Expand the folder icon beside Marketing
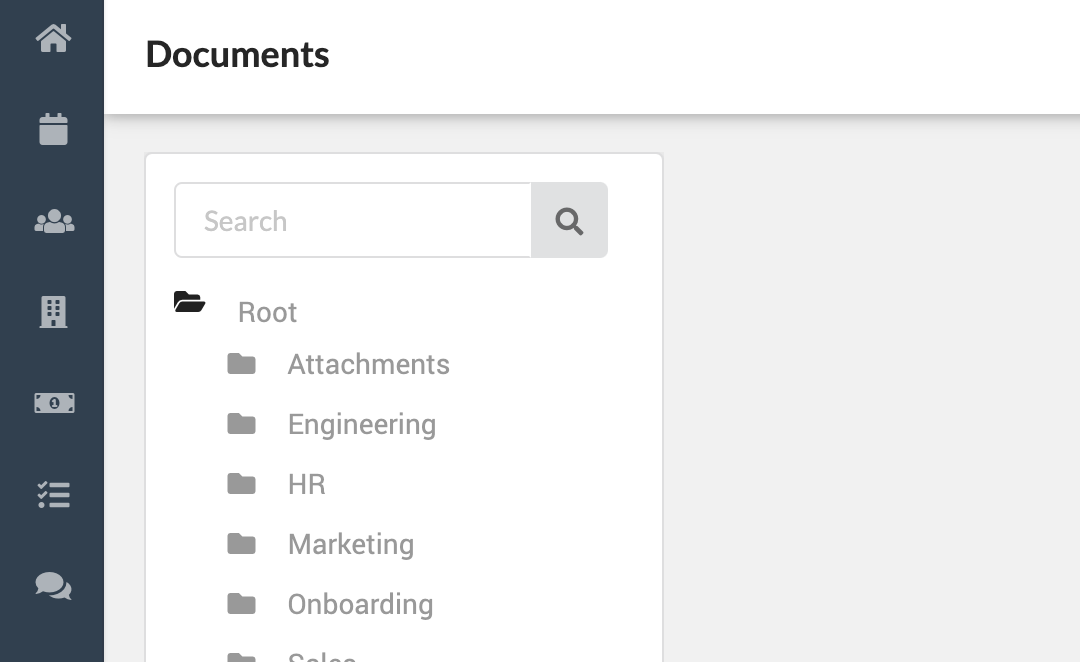Image resolution: width=1080 pixels, height=662 pixels. click(x=241, y=543)
